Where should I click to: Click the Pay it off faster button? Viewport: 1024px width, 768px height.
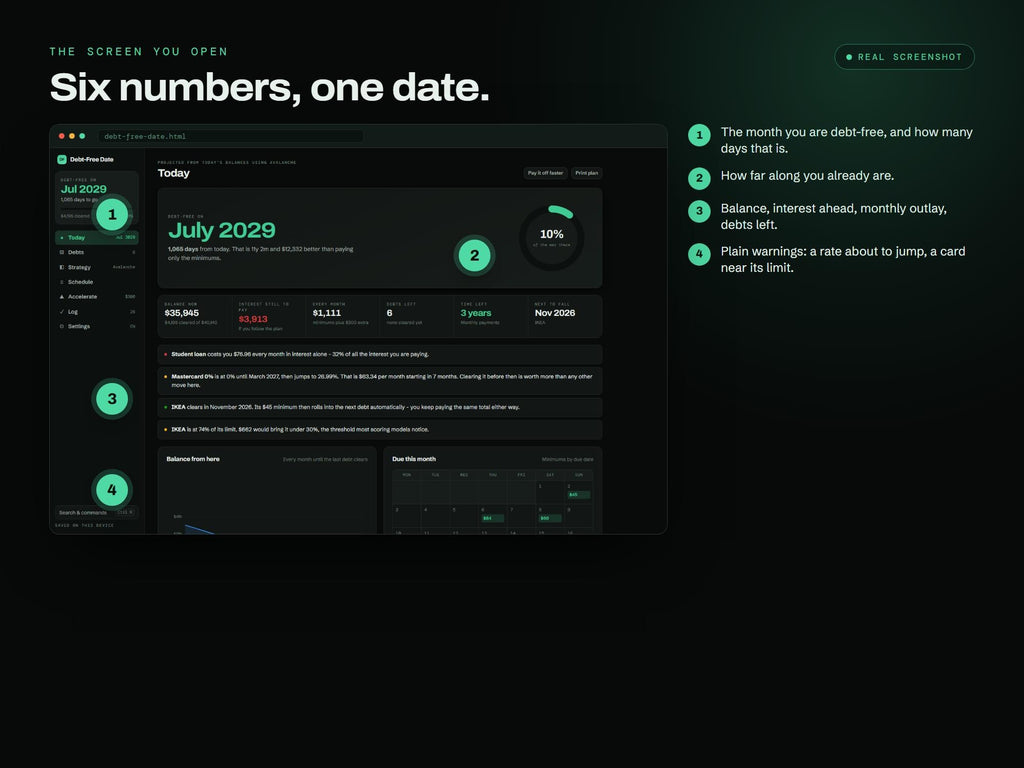coord(545,173)
